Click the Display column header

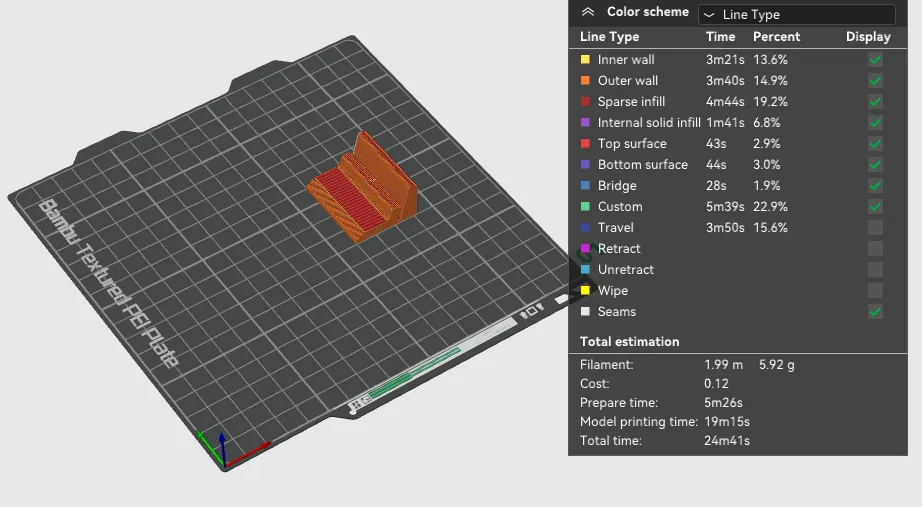pyautogui.click(x=867, y=37)
